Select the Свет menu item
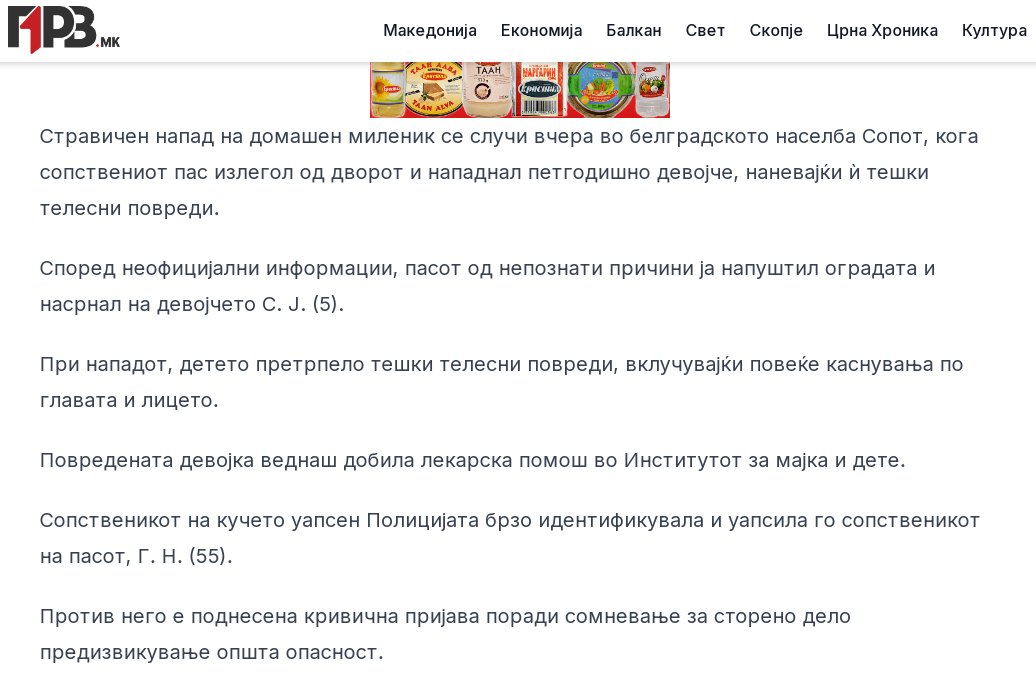Viewport: 1036px width, 692px height. (x=705, y=30)
